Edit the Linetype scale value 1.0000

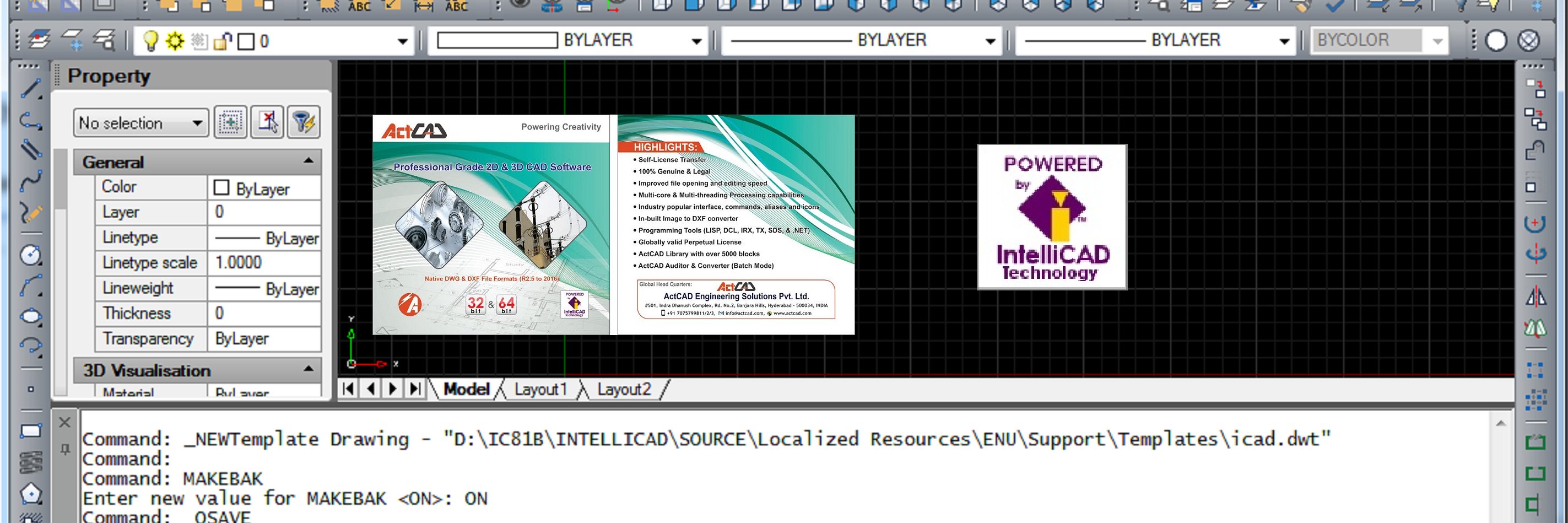(264, 263)
